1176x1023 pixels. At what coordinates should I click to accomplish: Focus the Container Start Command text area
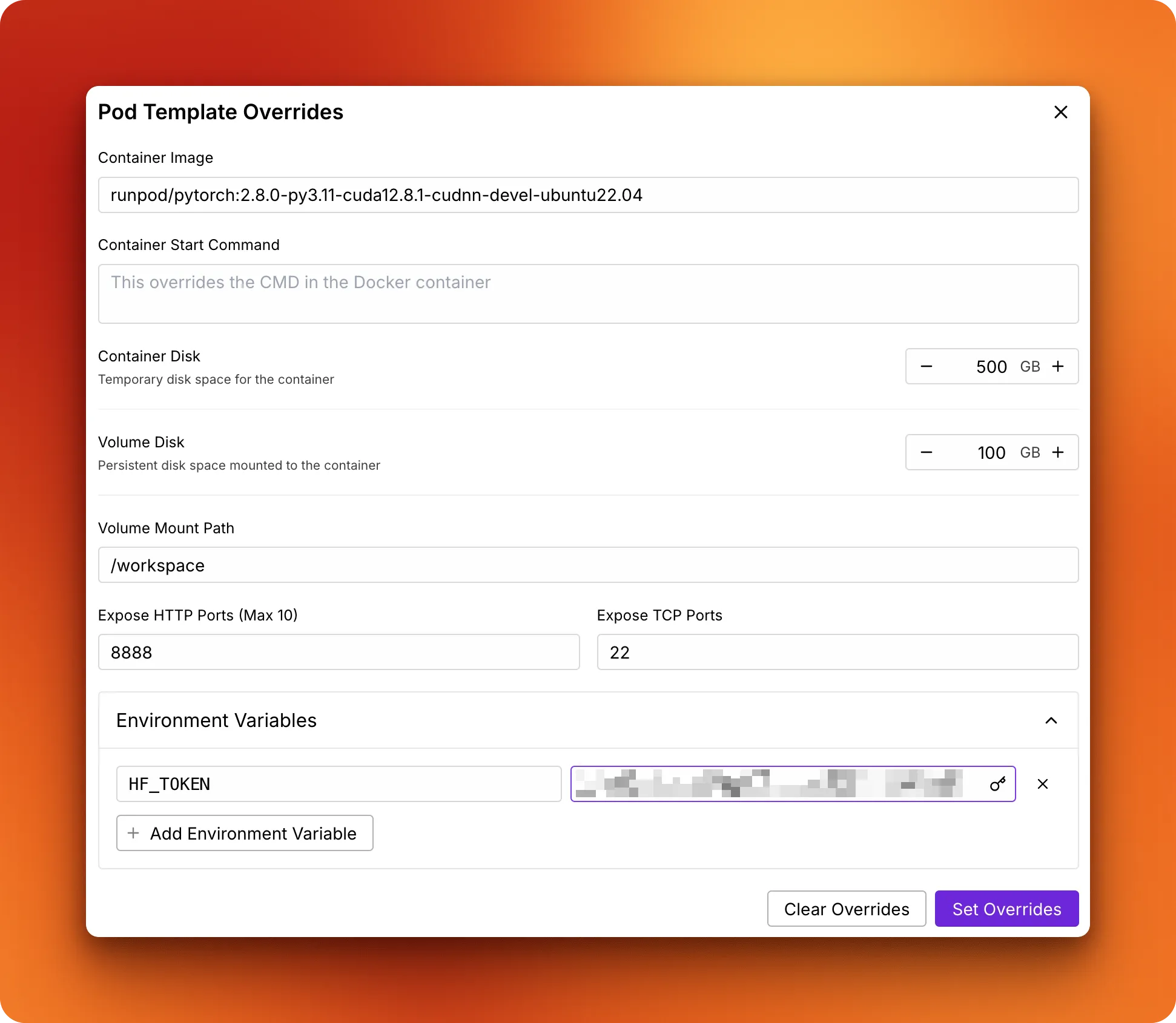click(588, 294)
